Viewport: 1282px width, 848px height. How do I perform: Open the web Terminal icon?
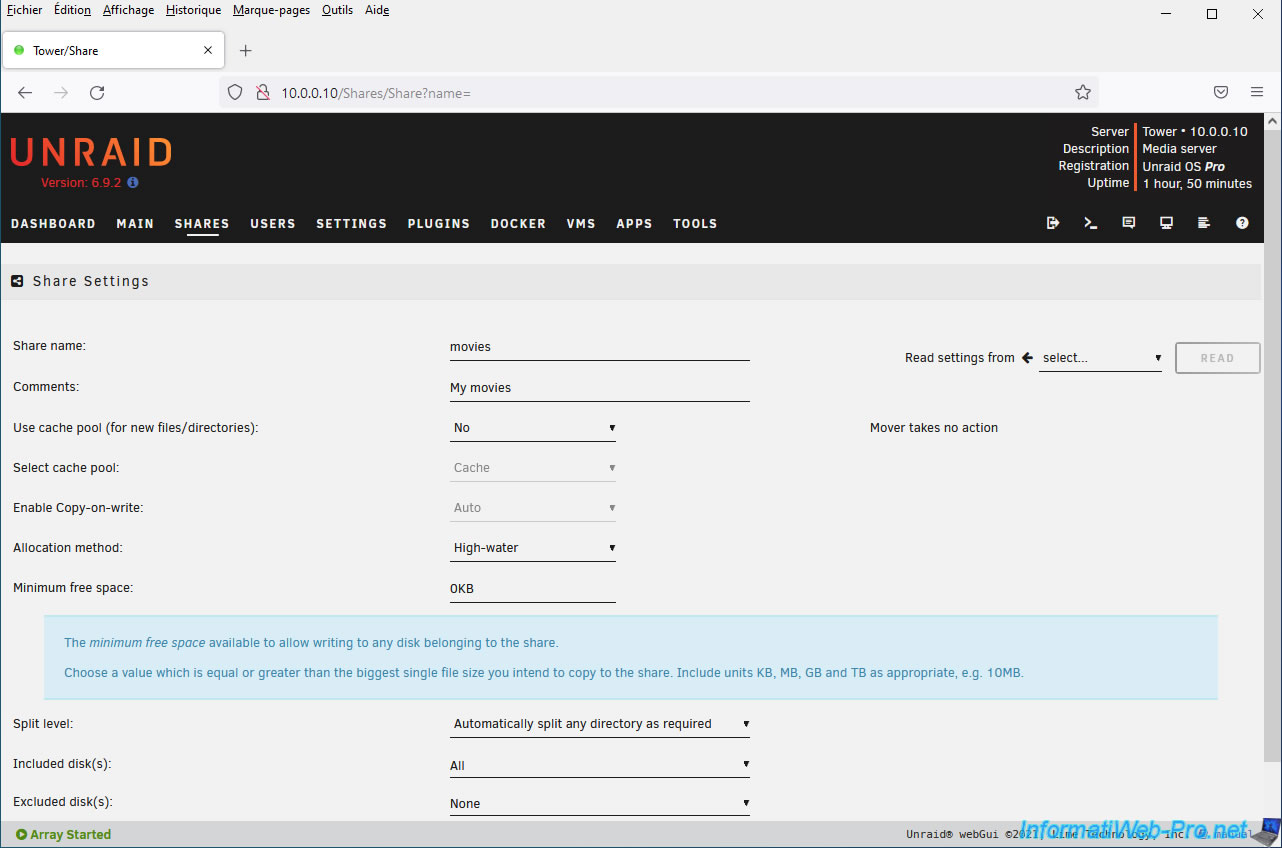tap(1090, 223)
